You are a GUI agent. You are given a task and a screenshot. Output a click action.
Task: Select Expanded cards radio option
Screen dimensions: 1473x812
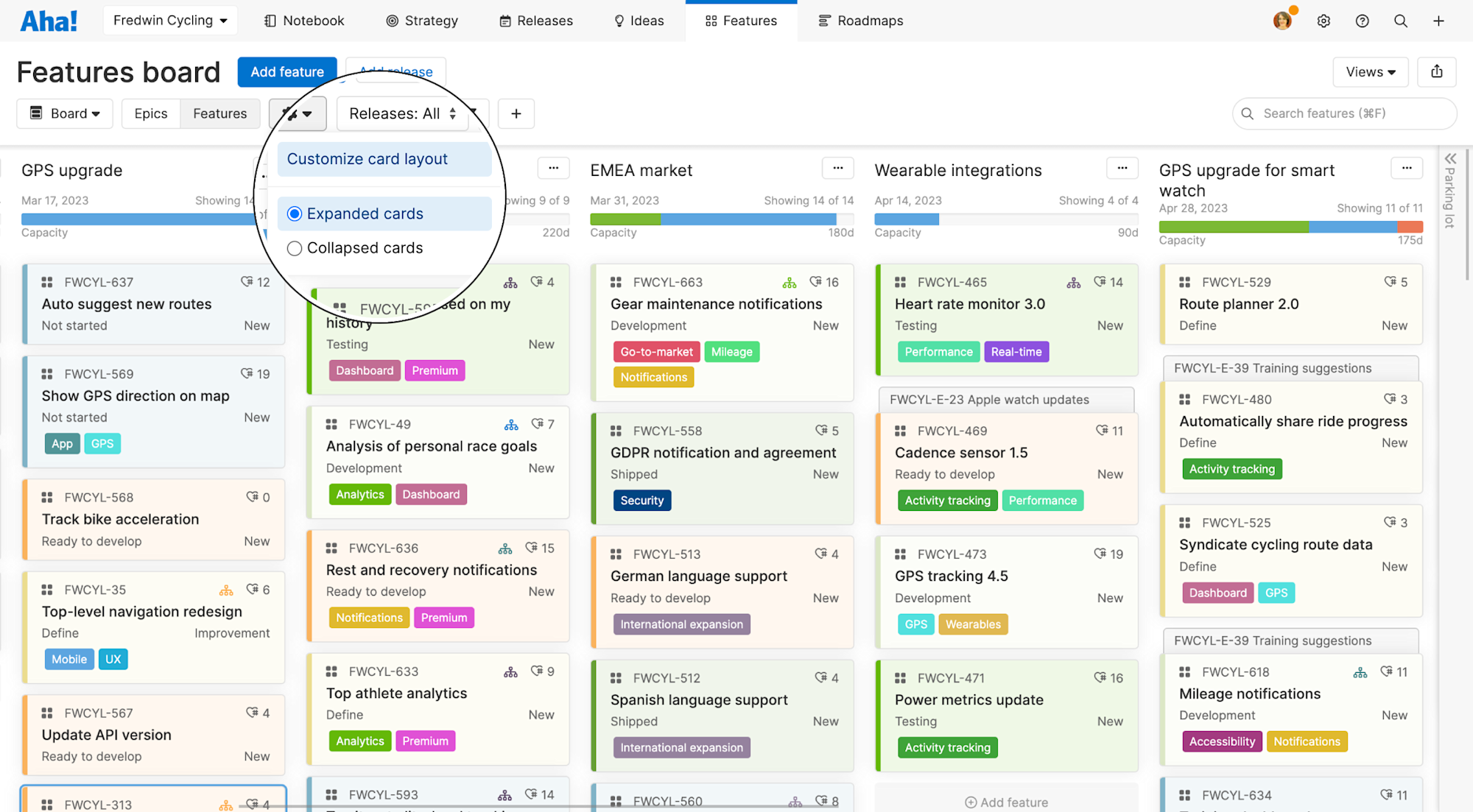(x=295, y=213)
